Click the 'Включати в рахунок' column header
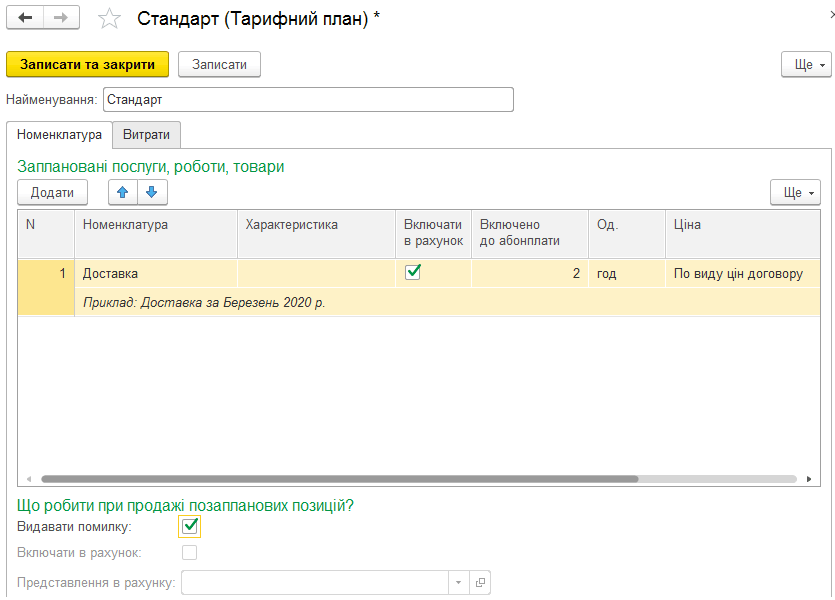The height and width of the screenshot is (600, 835). pyautogui.click(x=433, y=234)
